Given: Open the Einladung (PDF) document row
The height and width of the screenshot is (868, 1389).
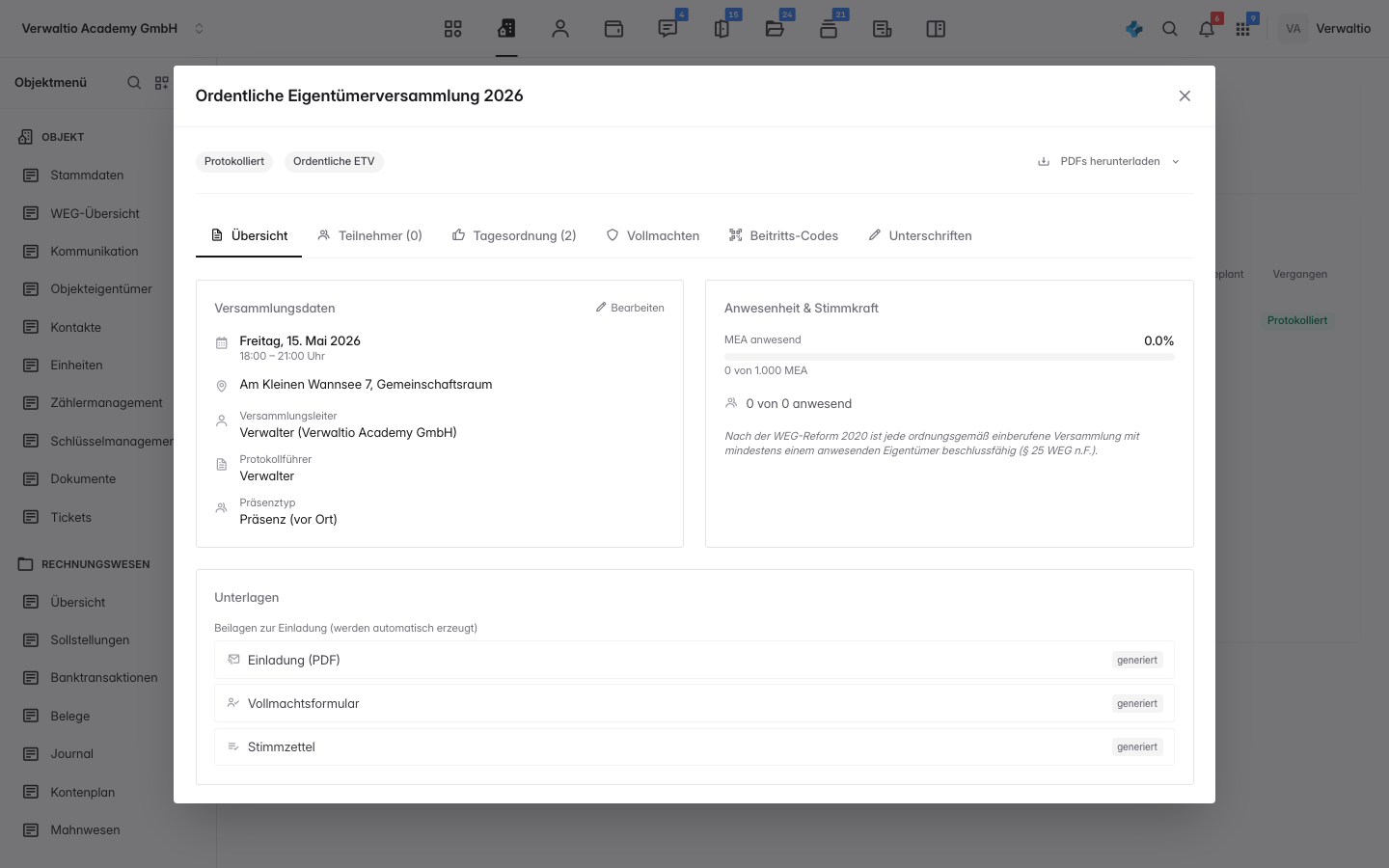Looking at the screenshot, I should point(694,660).
